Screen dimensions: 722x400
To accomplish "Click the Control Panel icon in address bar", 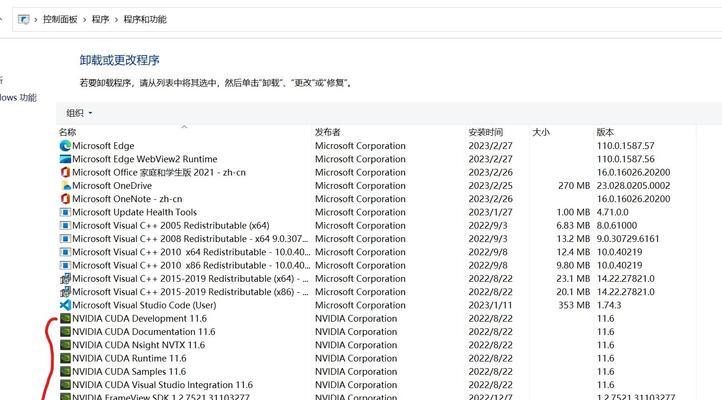I will pyautogui.click(x=23, y=19).
